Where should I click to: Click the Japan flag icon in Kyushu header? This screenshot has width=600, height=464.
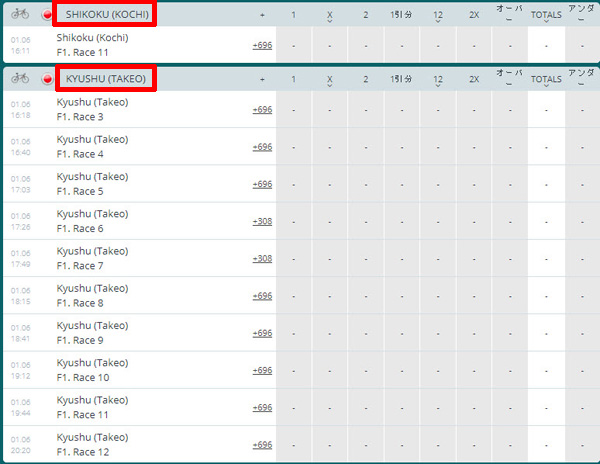47,79
